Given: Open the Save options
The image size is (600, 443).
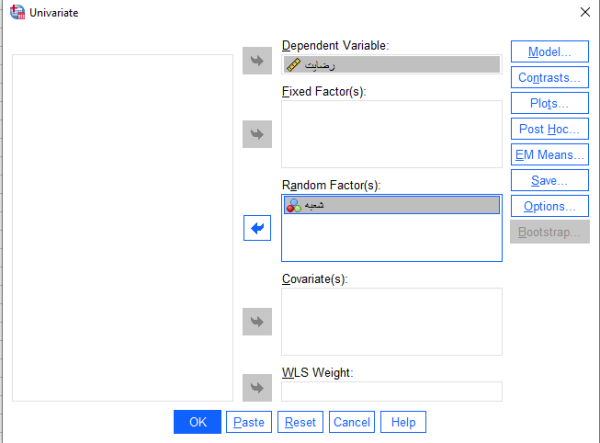Looking at the screenshot, I should (549, 180).
